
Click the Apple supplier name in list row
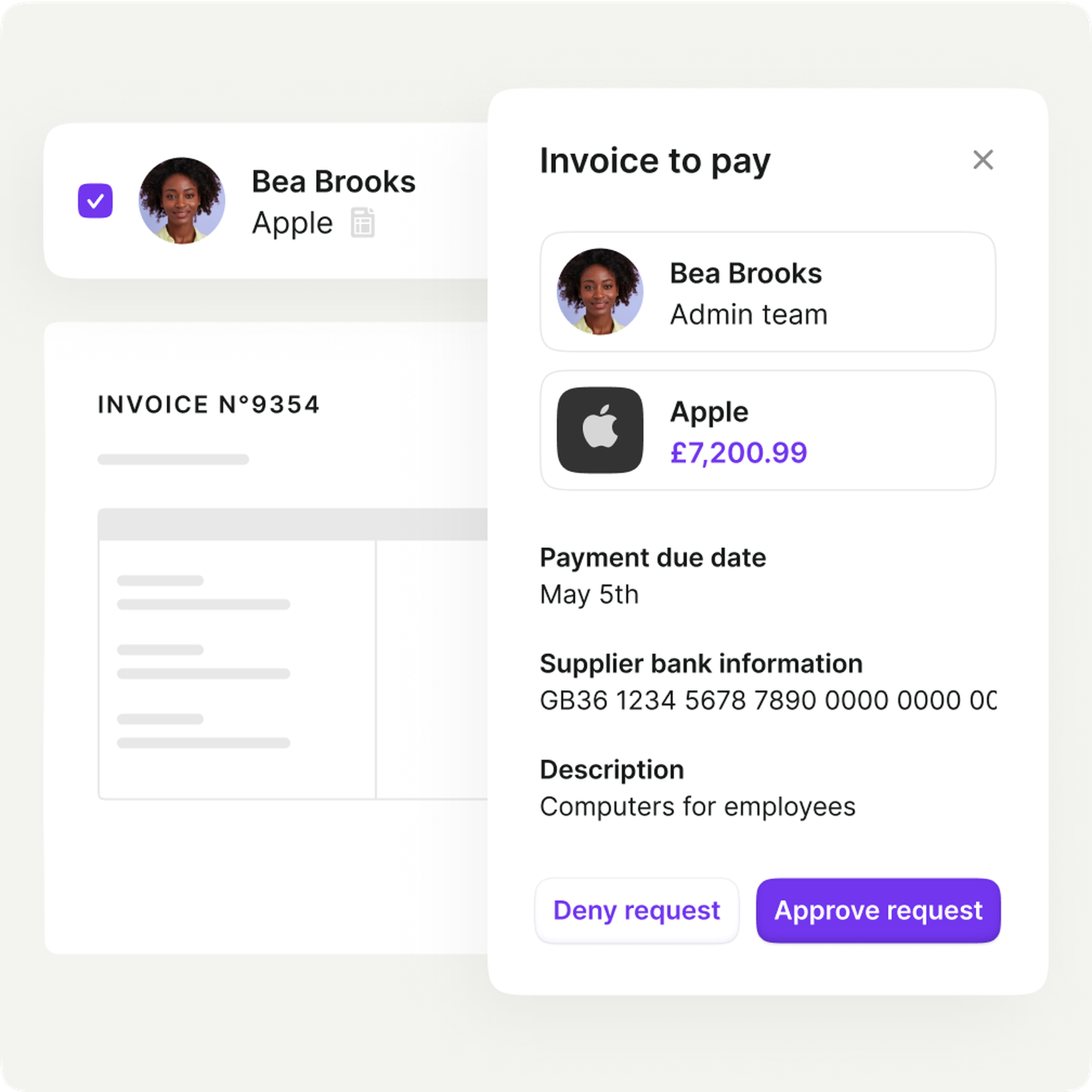click(292, 224)
